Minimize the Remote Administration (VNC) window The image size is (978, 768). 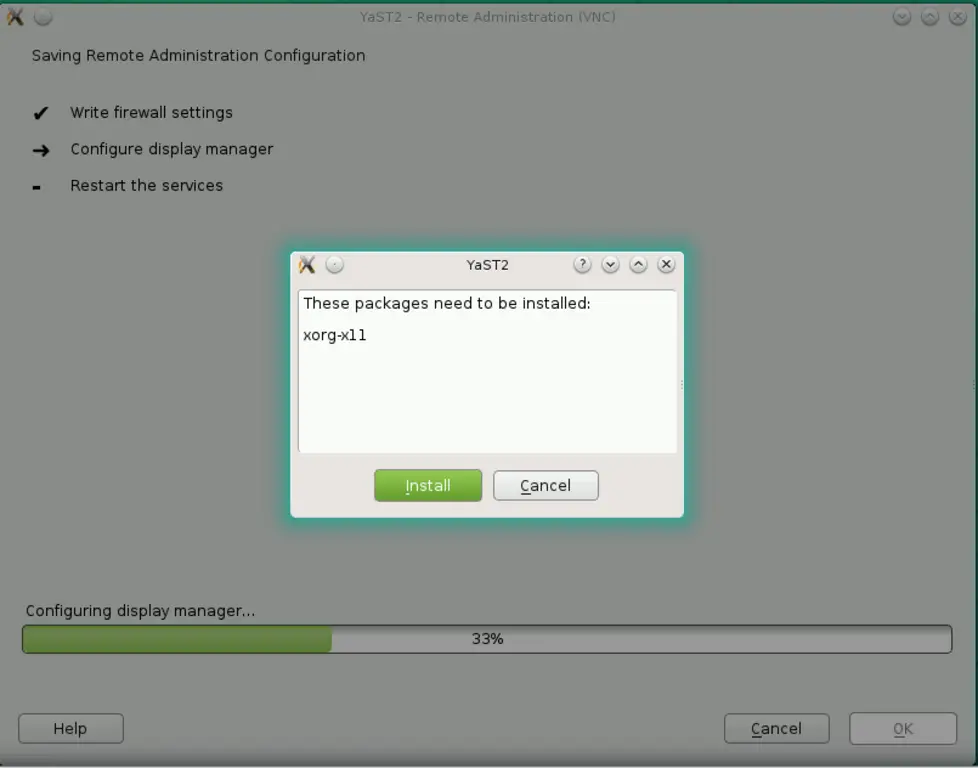[x=902, y=17]
